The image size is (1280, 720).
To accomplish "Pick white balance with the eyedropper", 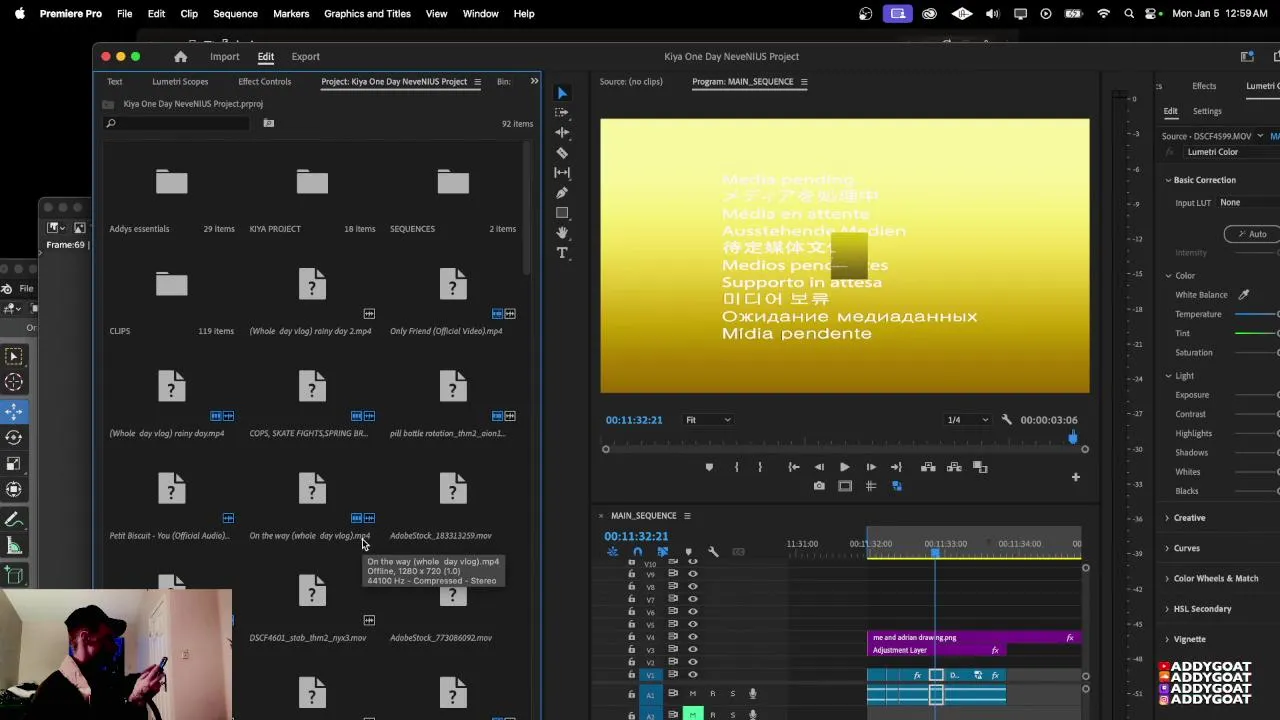I will click(x=1244, y=295).
